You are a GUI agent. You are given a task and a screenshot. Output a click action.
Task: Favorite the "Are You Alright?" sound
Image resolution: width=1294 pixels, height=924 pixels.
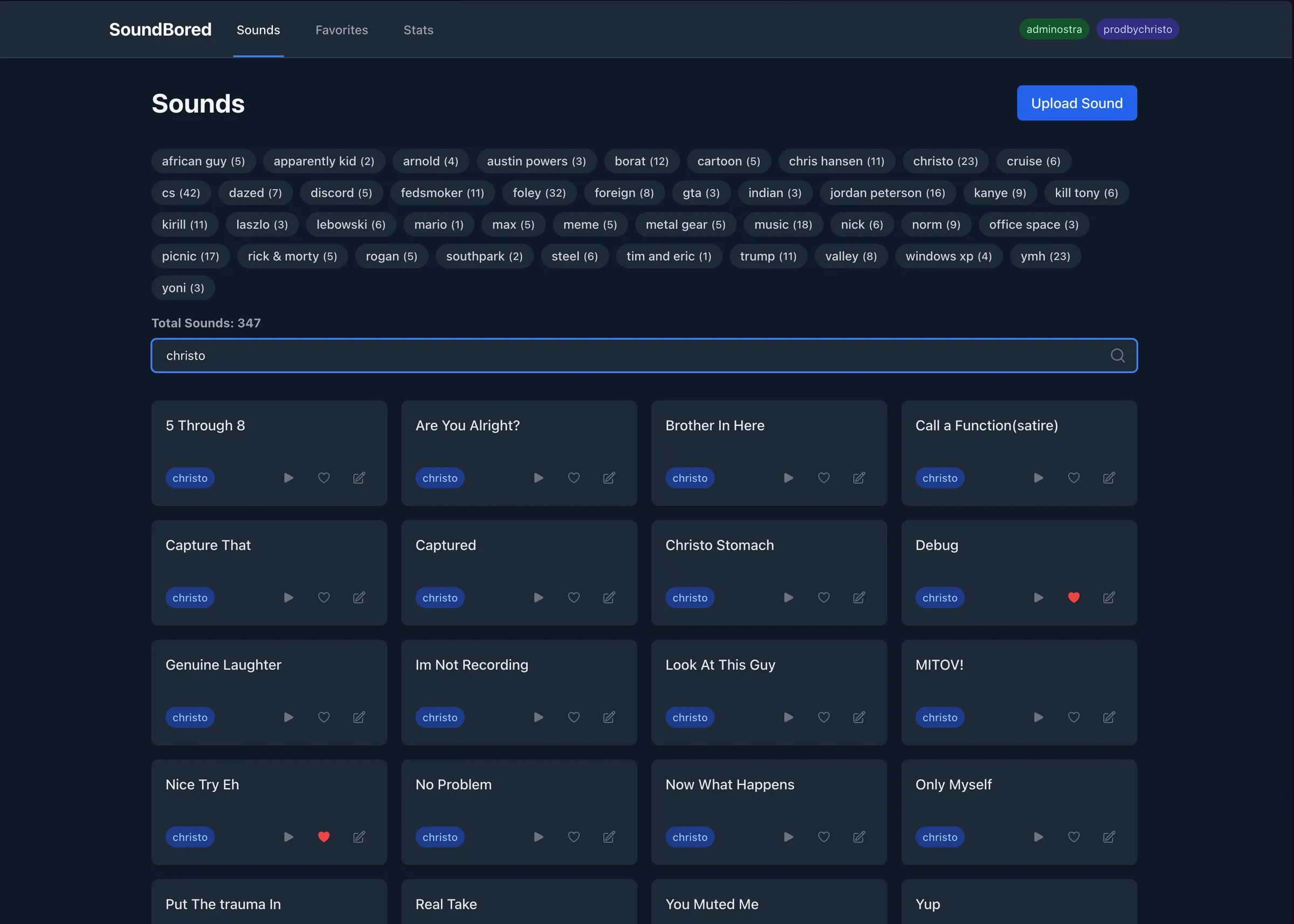pyautogui.click(x=573, y=478)
